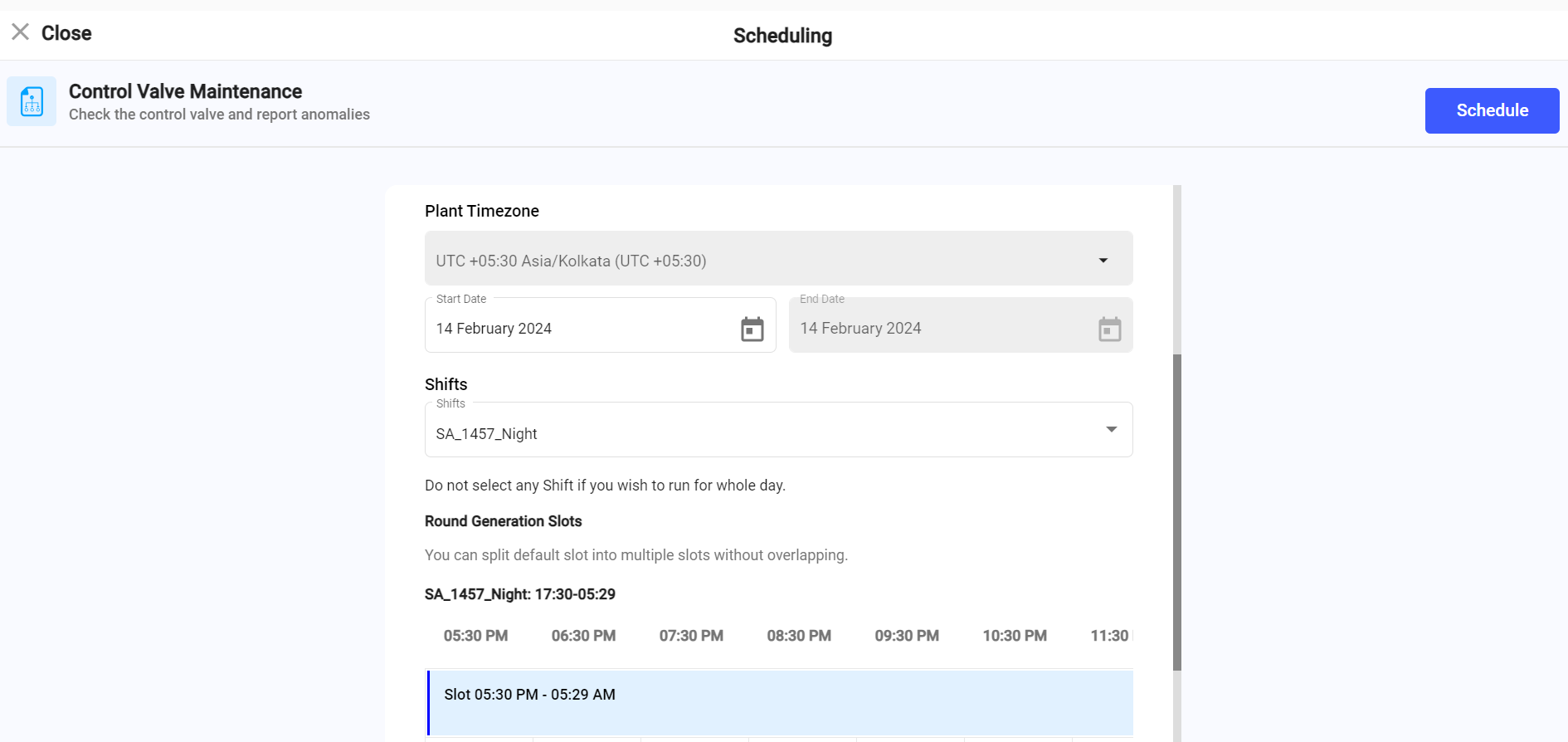Expand the Plant Timezone dropdown arrow
This screenshot has width=1568, height=742.
point(1103,261)
